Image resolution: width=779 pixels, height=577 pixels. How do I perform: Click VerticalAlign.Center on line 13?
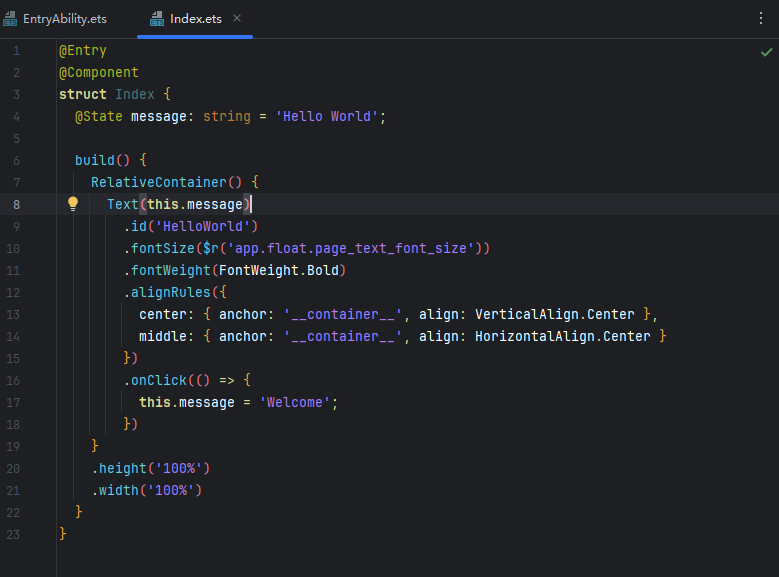pyautogui.click(x=554, y=314)
